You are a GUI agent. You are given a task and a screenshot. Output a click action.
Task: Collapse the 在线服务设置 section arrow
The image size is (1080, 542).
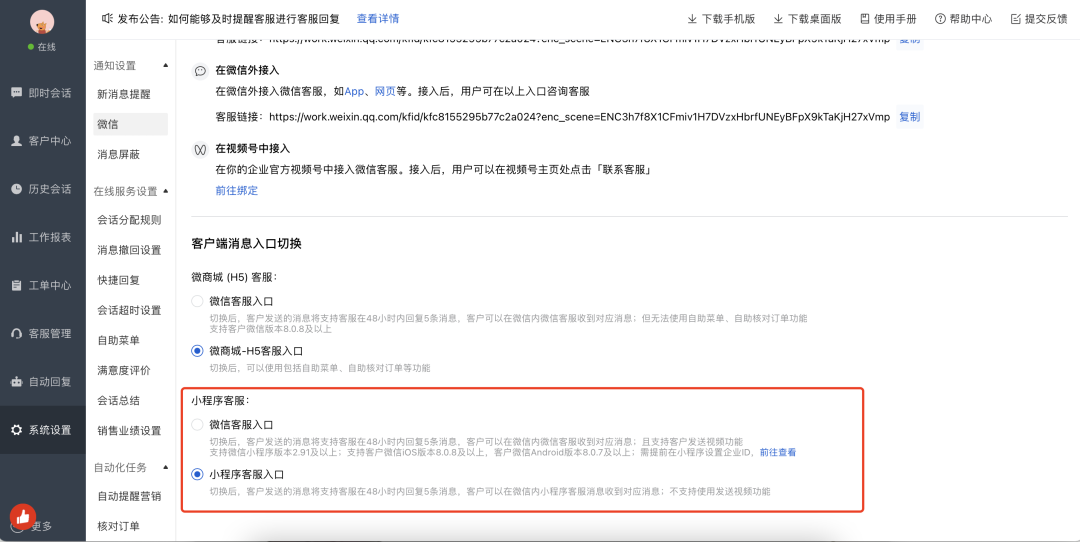pyautogui.click(x=165, y=191)
